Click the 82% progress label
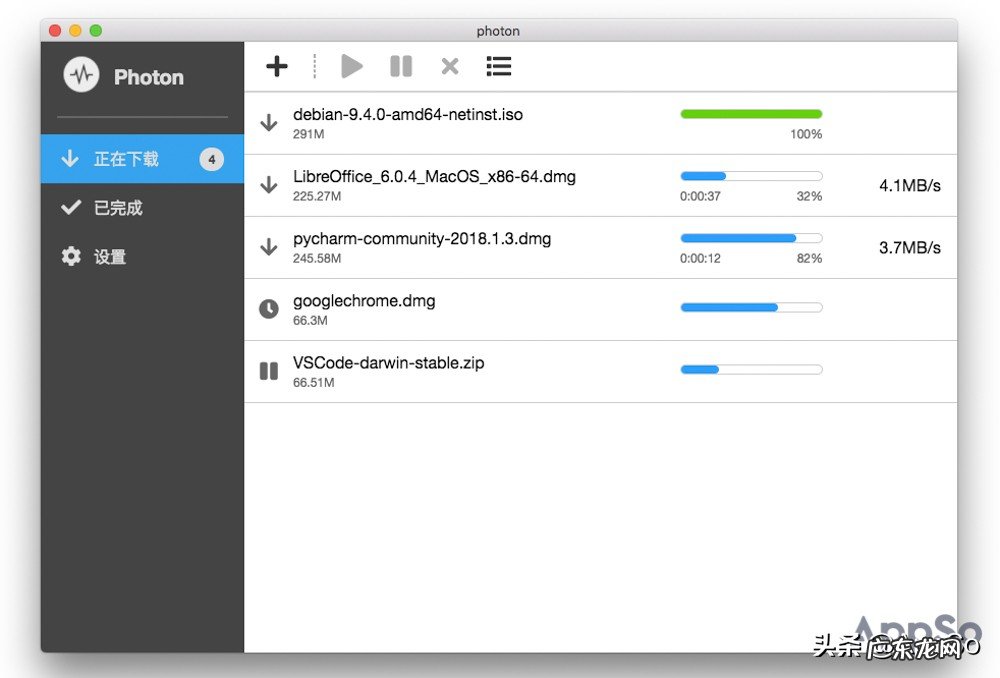The width and height of the screenshot is (1000, 678). coord(809,258)
